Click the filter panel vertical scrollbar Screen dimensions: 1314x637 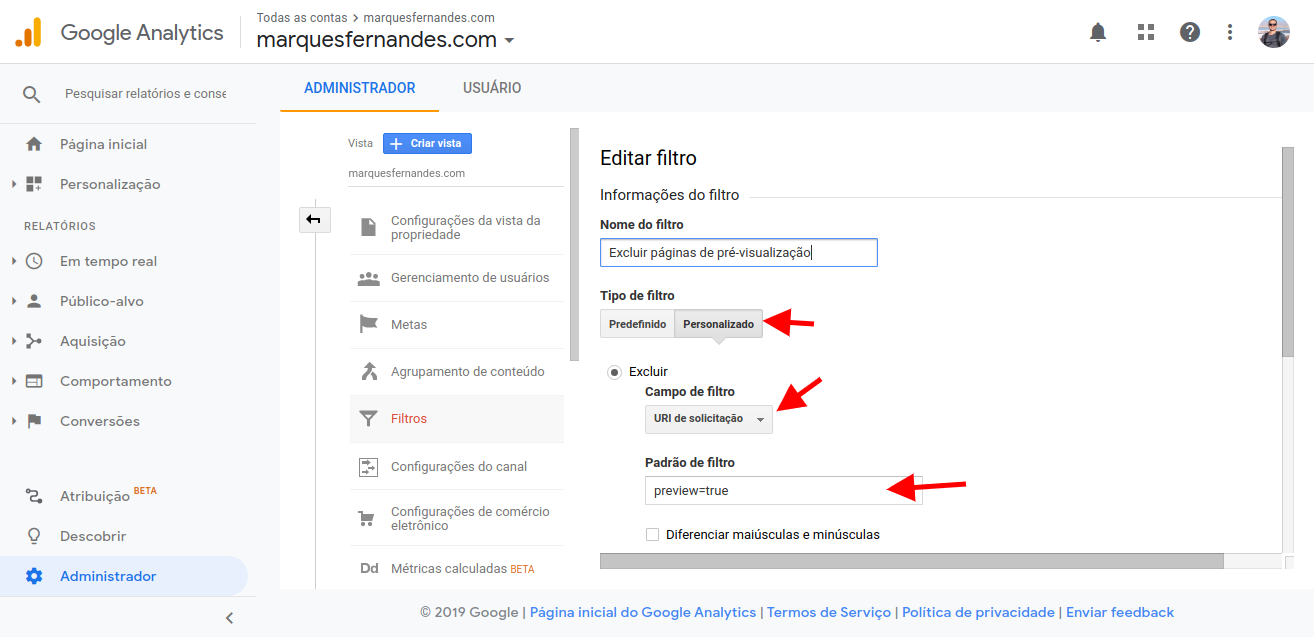[1287, 251]
